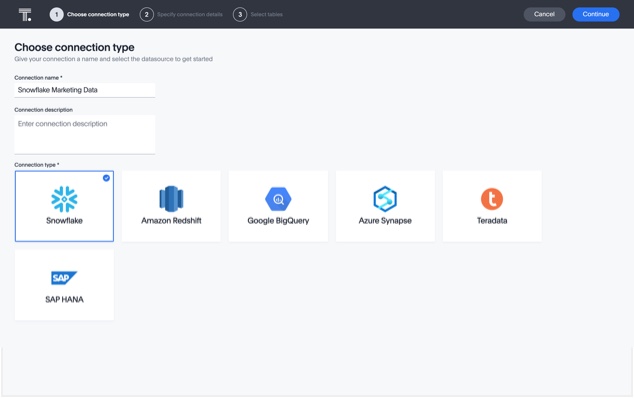Image resolution: width=634 pixels, height=398 pixels.
Task: Click the ThoughtSpot logo in header
Action: point(25,15)
